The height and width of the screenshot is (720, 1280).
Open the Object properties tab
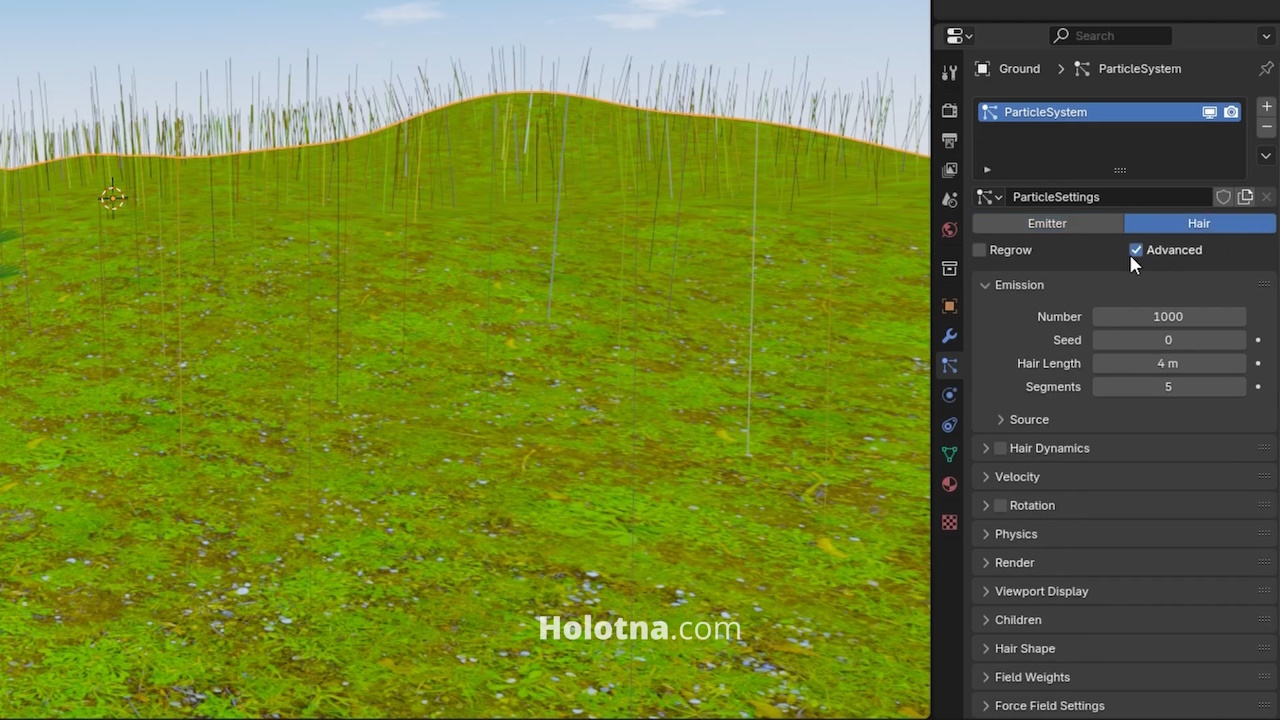[949, 306]
